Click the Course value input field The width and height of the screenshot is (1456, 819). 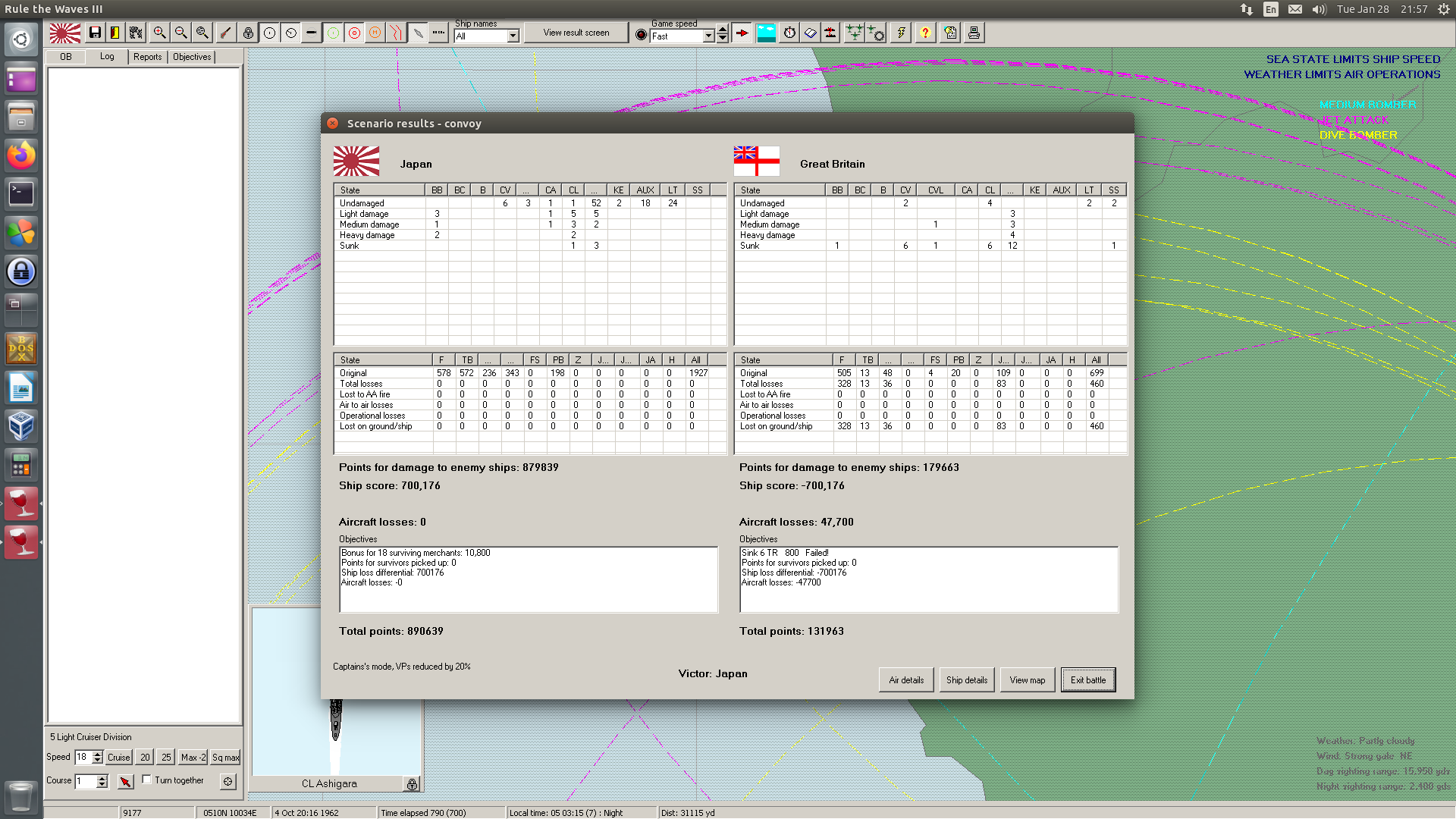[86, 781]
